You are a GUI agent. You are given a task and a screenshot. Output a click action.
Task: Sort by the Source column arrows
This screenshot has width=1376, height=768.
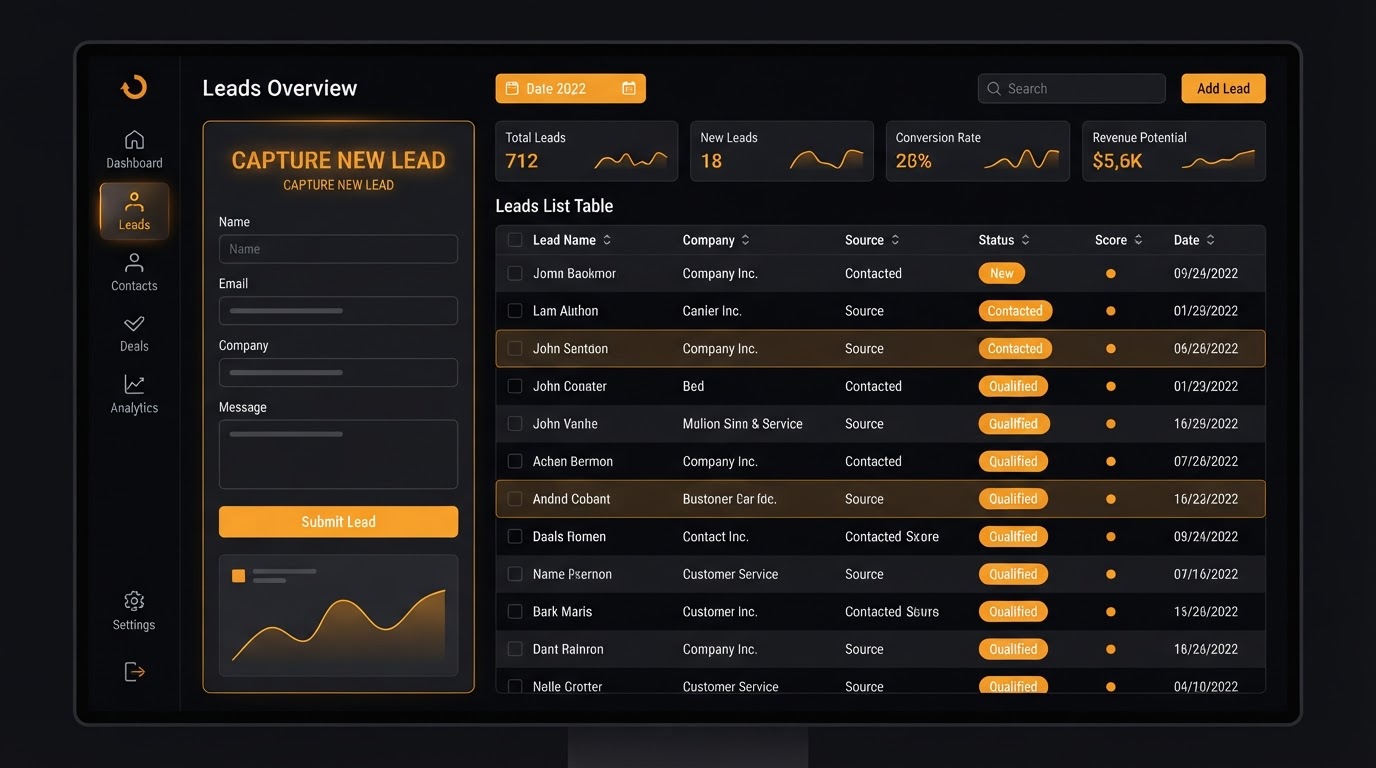click(895, 240)
